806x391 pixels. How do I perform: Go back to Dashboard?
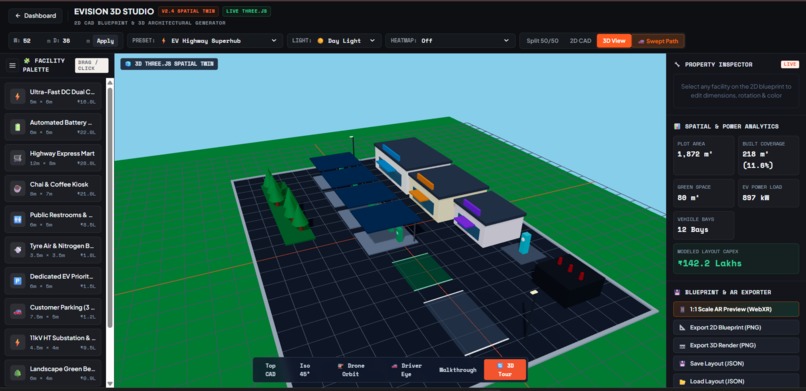coord(35,16)
